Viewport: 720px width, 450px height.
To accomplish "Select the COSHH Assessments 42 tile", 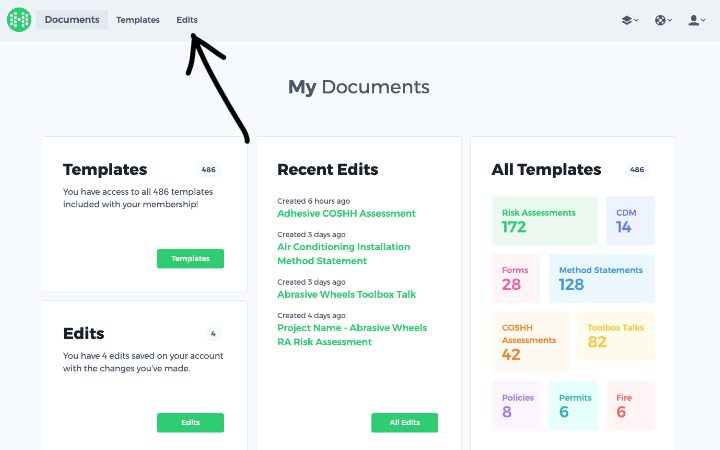I will [530, 342].
